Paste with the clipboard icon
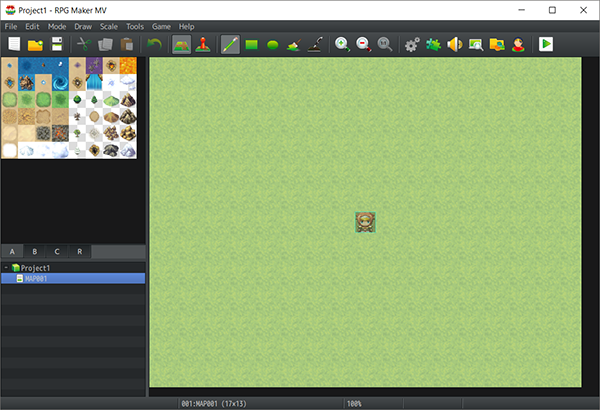The height and width of the screenshot is (410, 600). pyautogui.click(x=127, y=44)
